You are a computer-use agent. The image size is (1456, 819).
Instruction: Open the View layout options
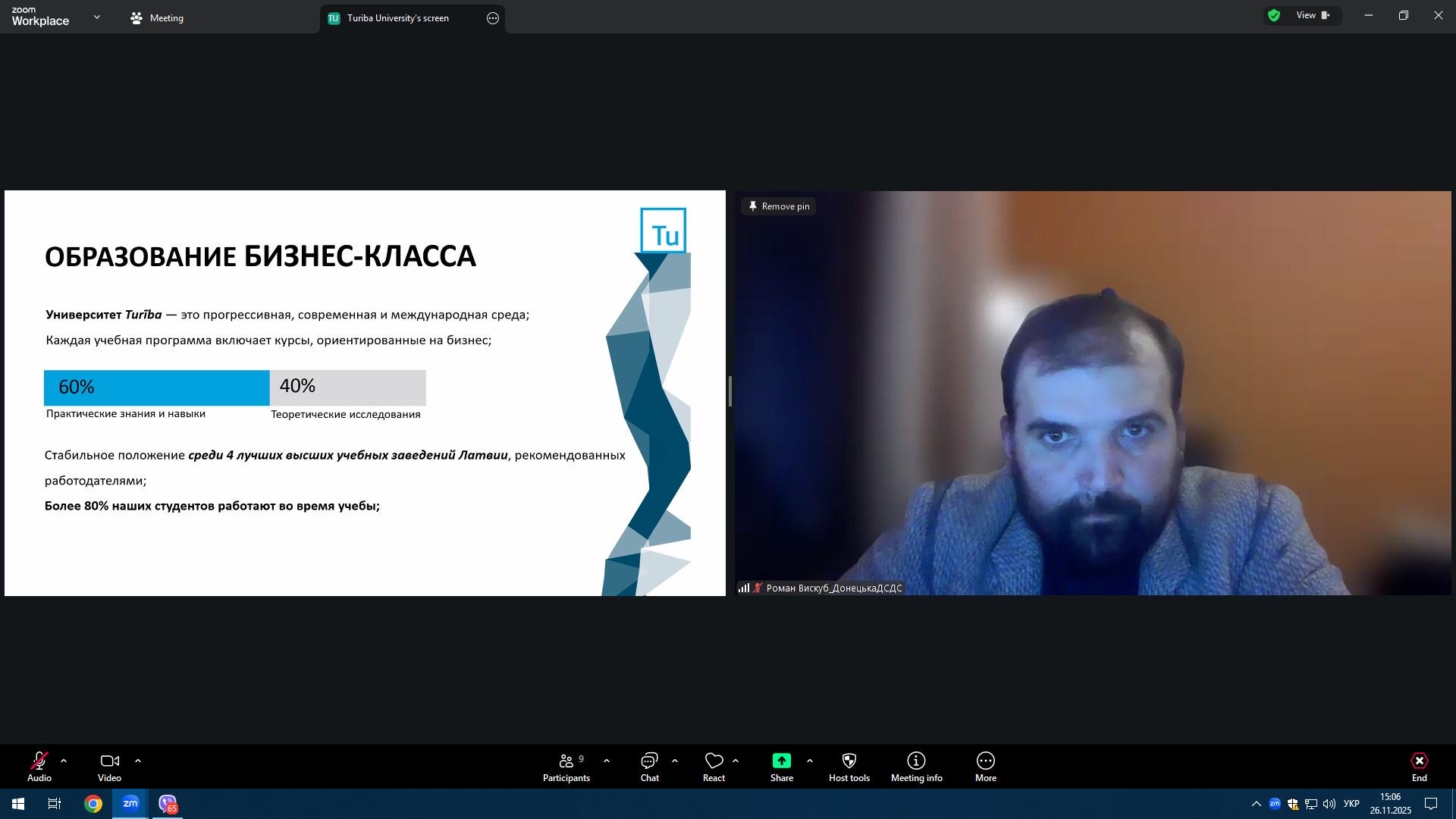coord(1313,16)
